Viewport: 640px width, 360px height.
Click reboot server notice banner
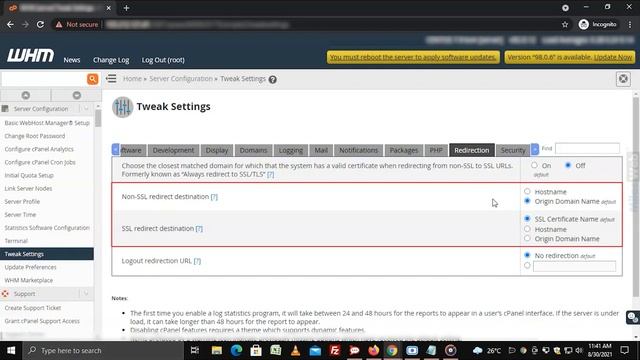pos(413,57)
